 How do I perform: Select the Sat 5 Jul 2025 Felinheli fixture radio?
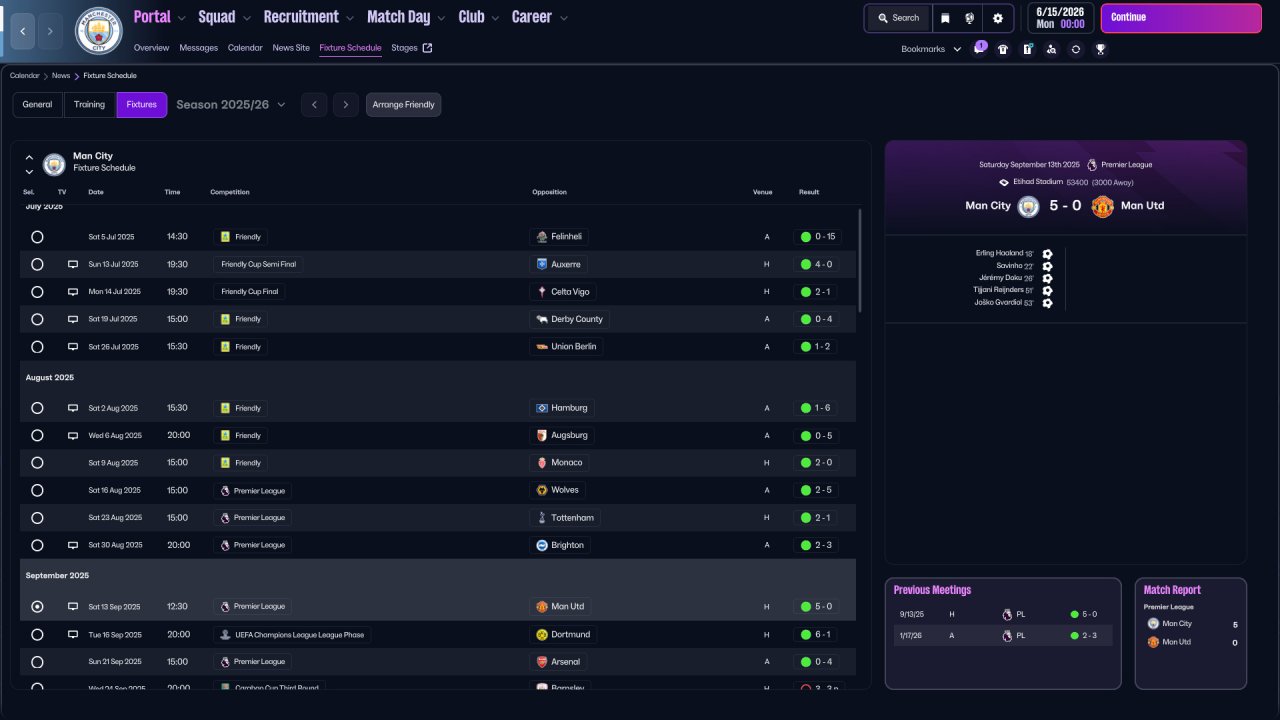(37, 237)
